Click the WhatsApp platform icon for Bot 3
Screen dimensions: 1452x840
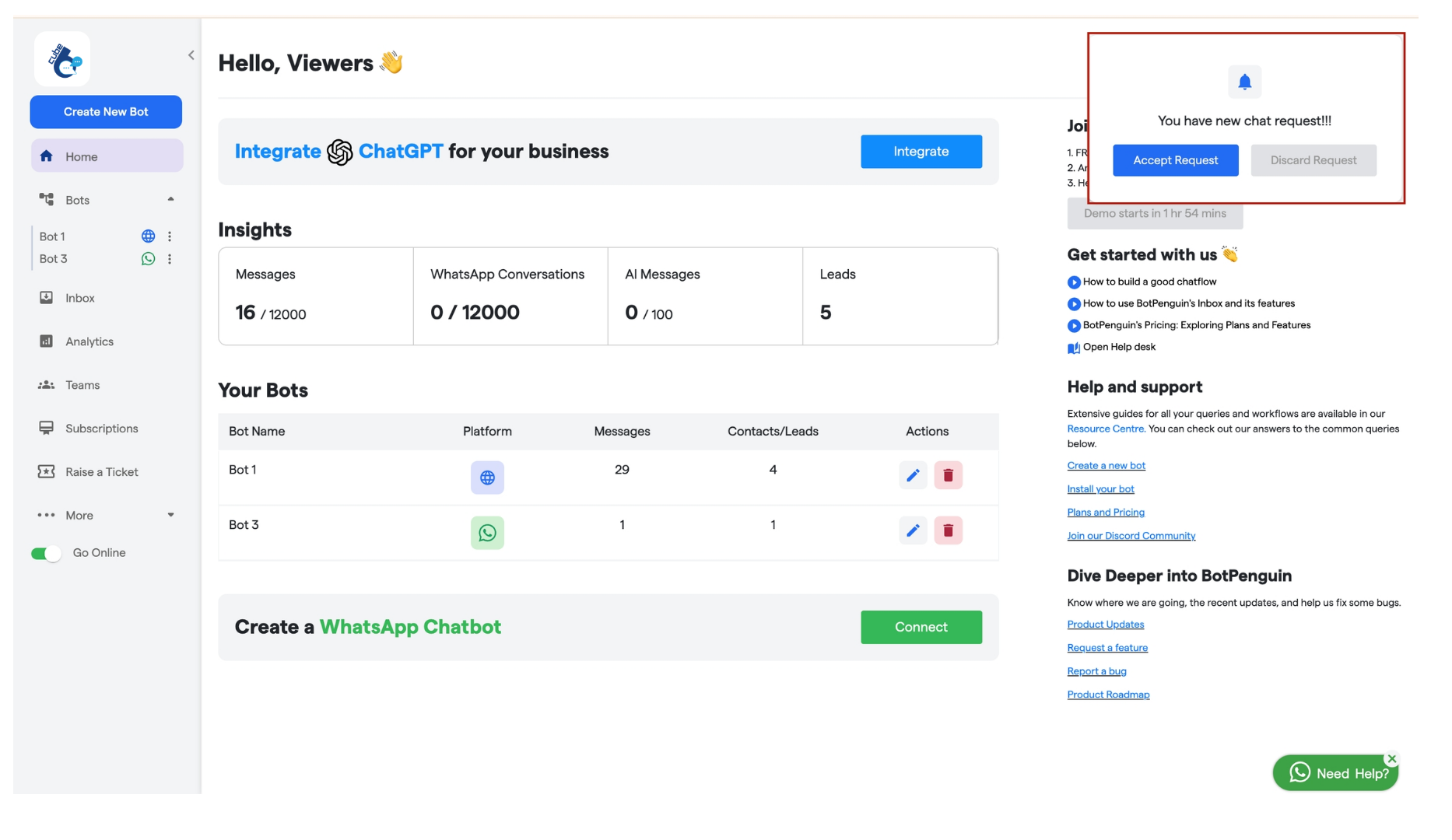[487, 533]
